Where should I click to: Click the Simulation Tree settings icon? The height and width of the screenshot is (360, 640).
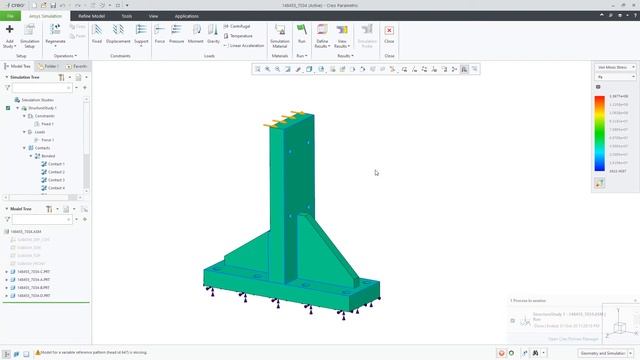pos(62,77)
